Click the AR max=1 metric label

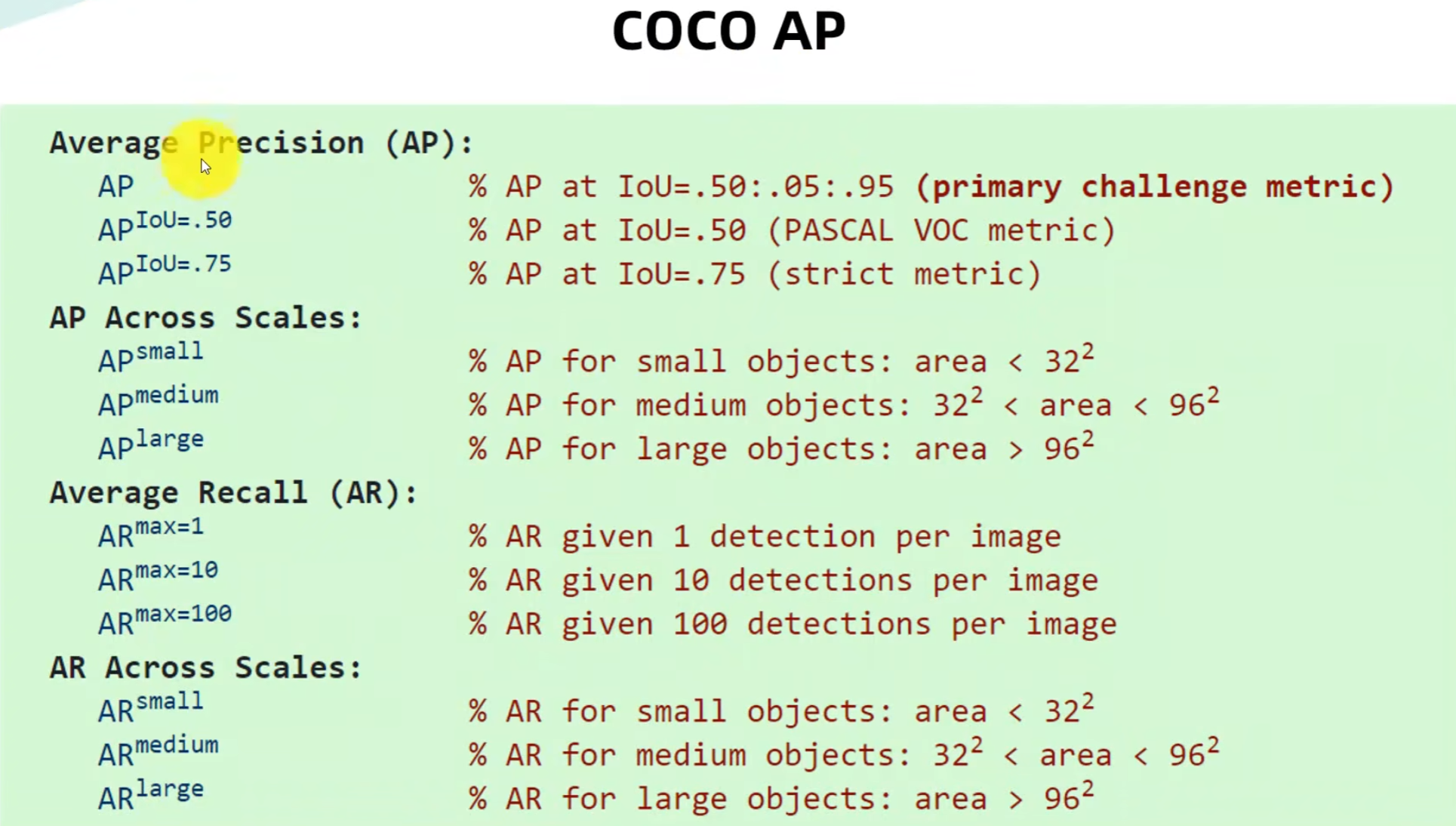[x=151, y=532]
